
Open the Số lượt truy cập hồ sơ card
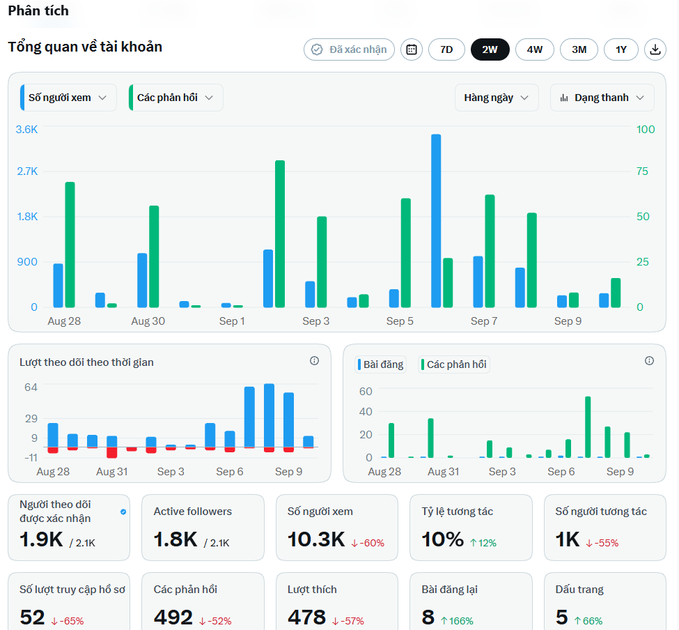pos(69,601)
